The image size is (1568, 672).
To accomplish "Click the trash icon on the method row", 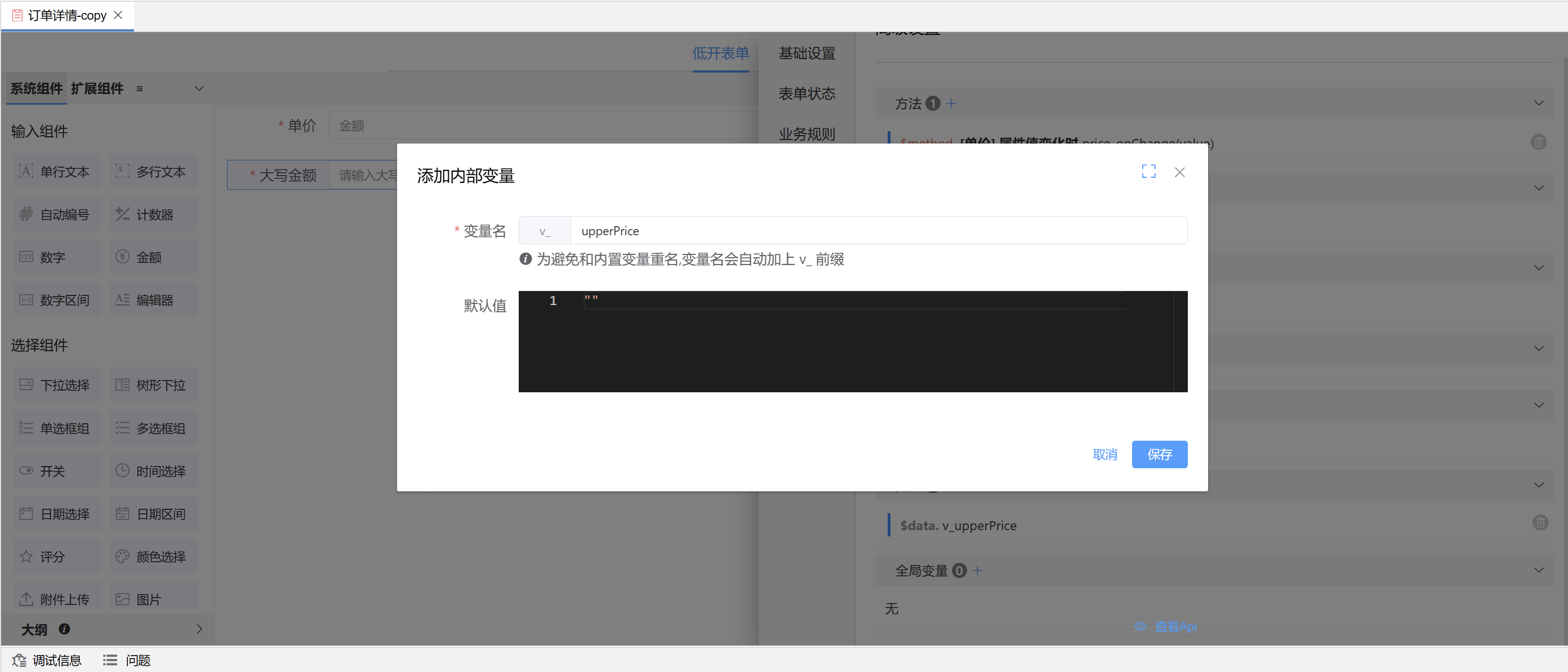I will pos(1538,142).
